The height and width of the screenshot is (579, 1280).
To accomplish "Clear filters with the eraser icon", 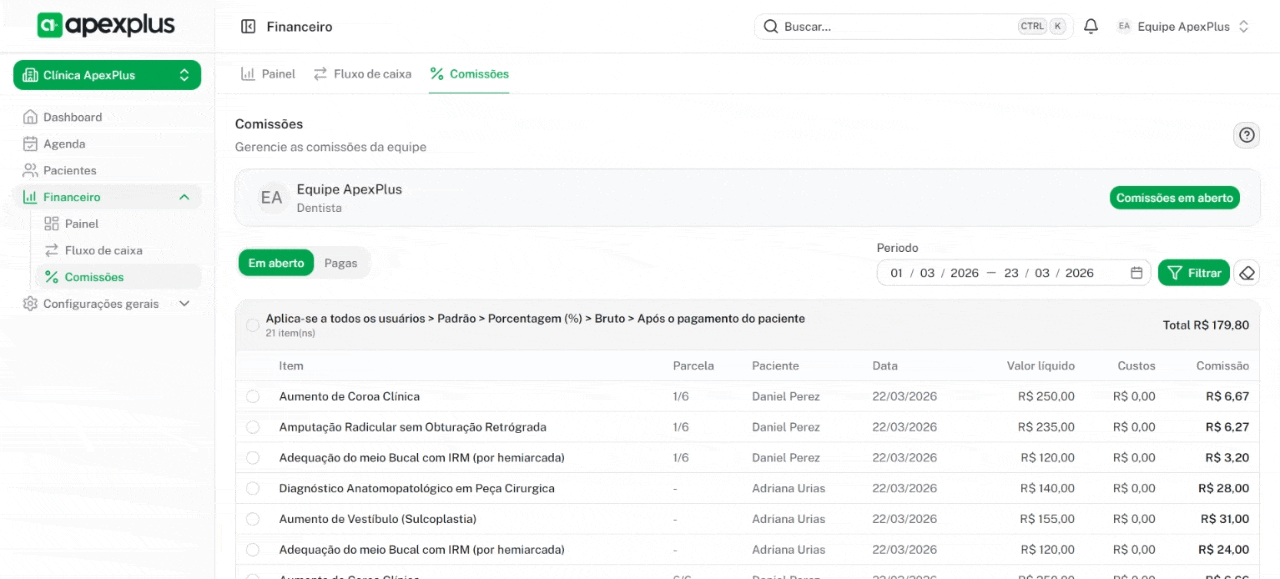I will point(1246,273).
